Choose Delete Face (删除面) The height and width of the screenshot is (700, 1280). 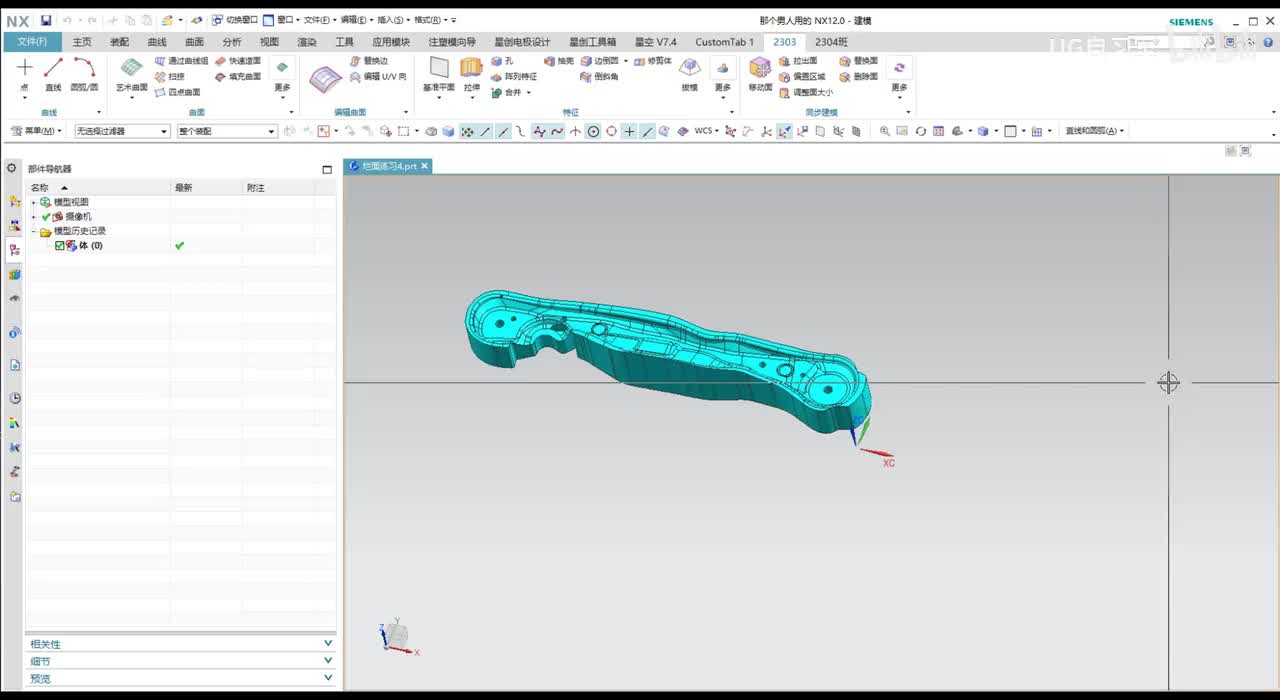(859, 76)
